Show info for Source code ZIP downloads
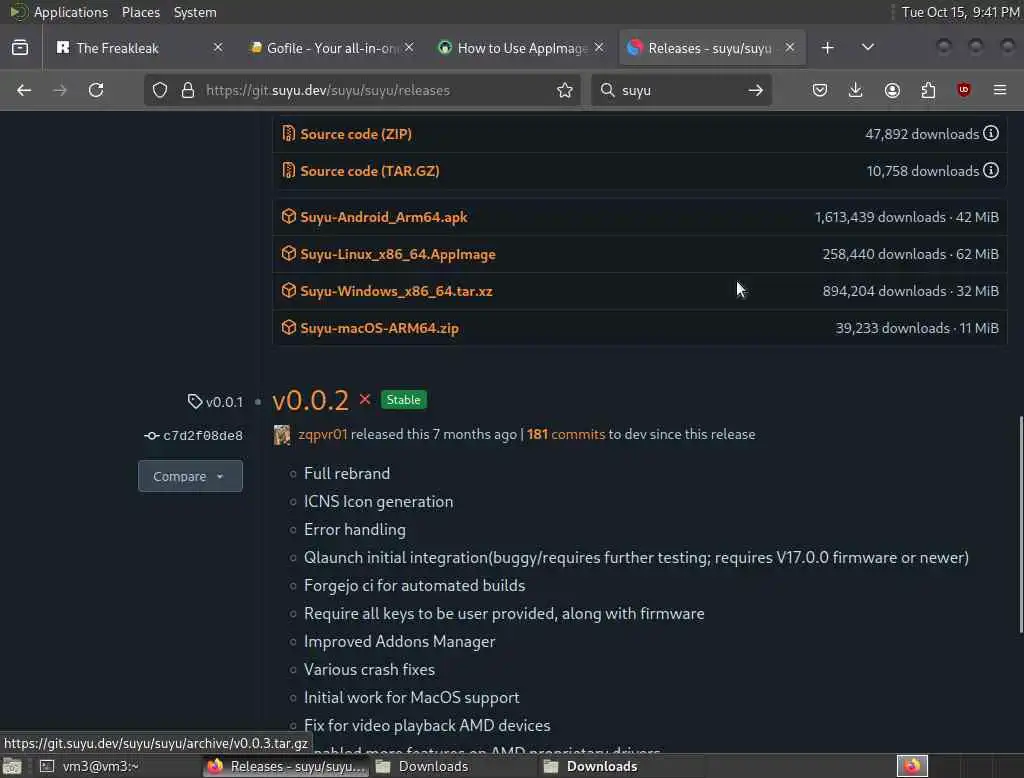This screenshot has width=1024, height=778. [991, 133]
